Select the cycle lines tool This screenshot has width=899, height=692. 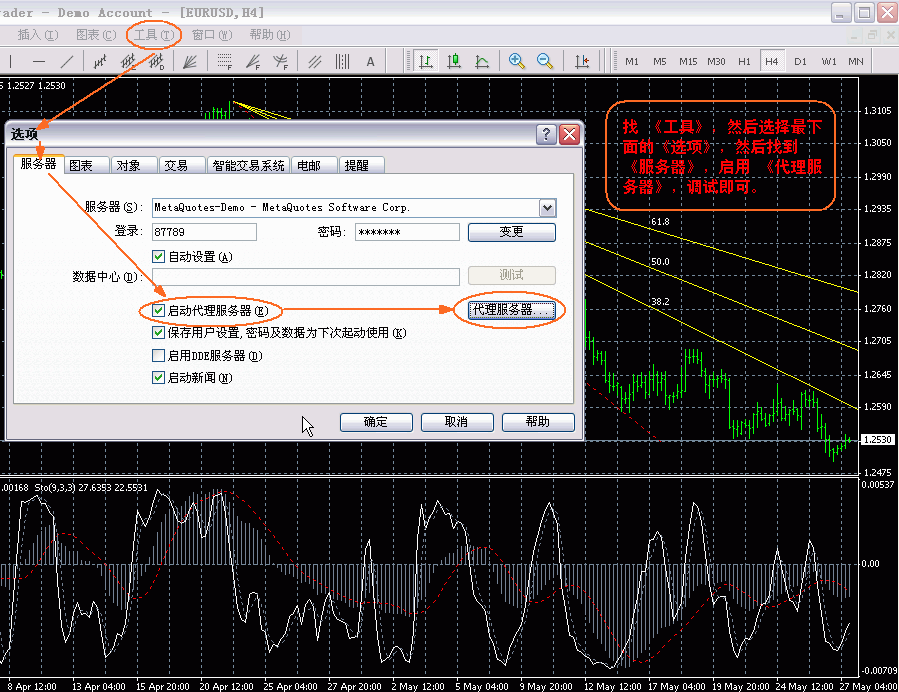[342, 61]
